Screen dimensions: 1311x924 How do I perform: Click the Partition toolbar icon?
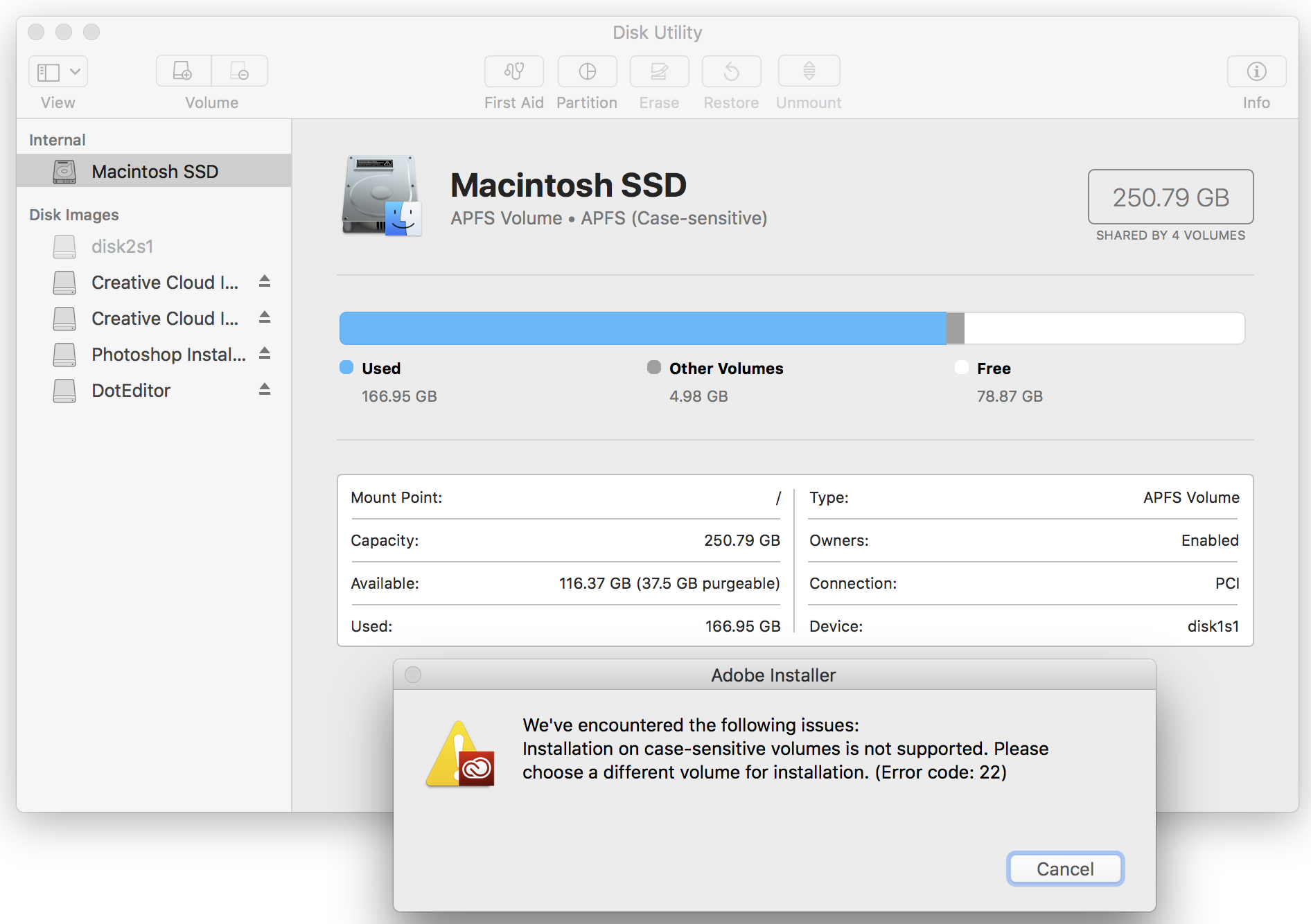588,71
